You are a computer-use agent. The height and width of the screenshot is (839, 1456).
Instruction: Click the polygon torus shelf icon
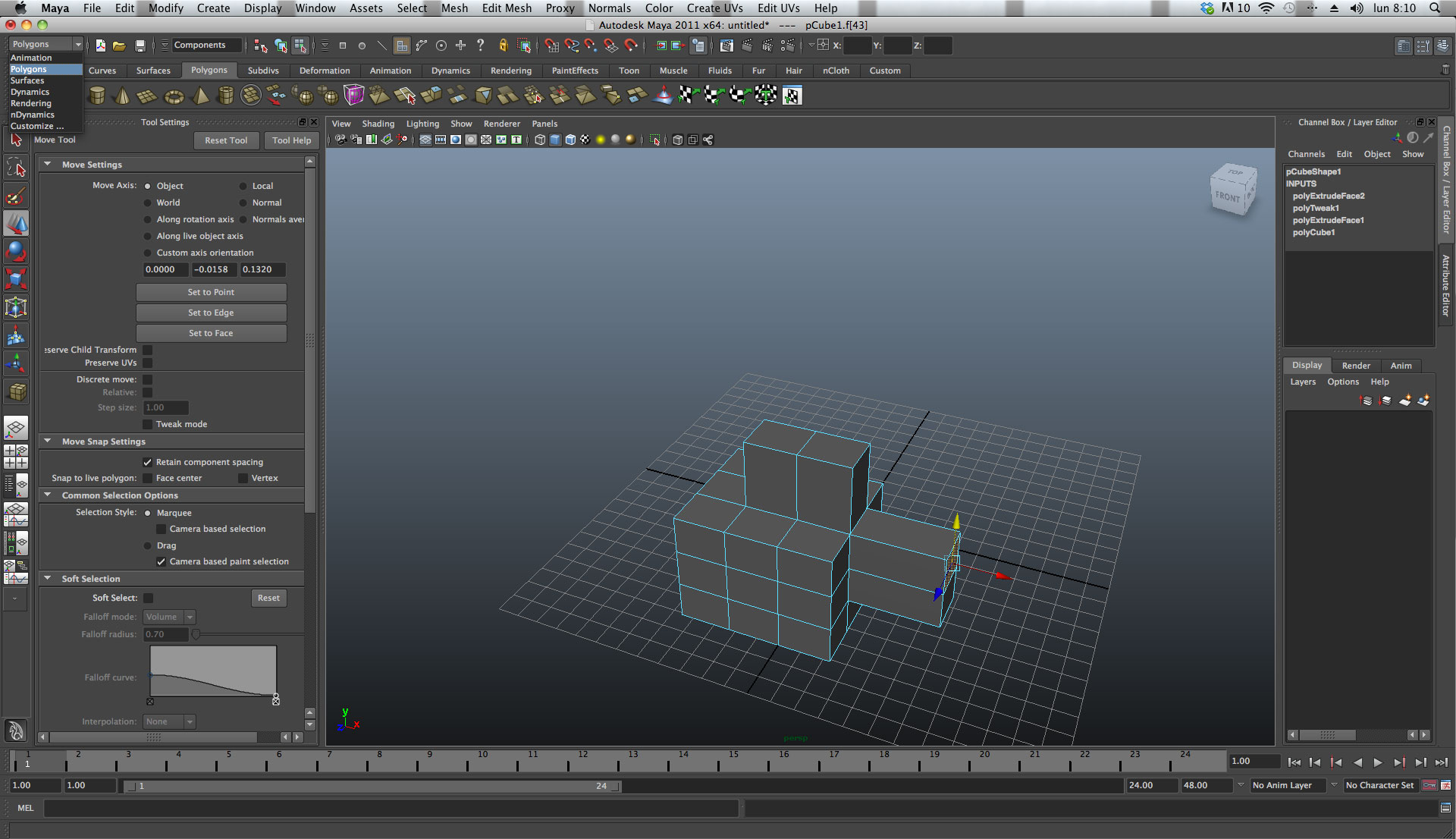pyautogui.click(x=174, y=96)
